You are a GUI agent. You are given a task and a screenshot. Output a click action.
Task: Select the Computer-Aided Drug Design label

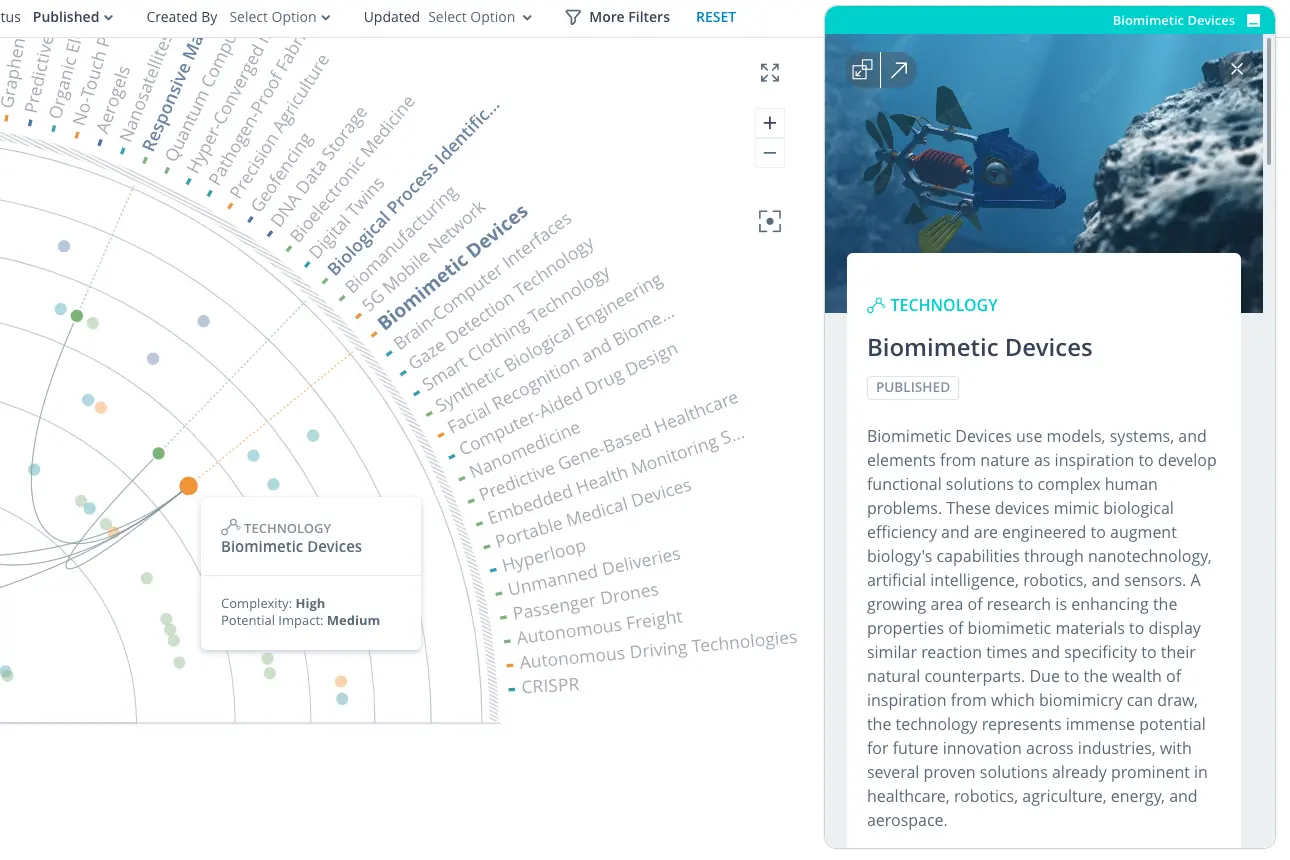(569, 399)
